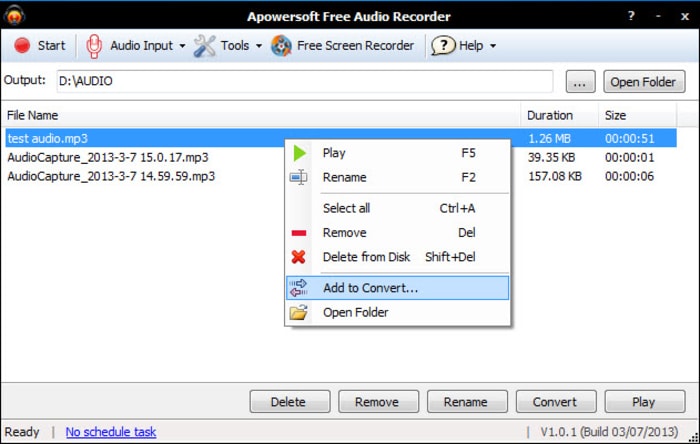
Task: Minimize the recorder window
Action: tap(658, 16)
